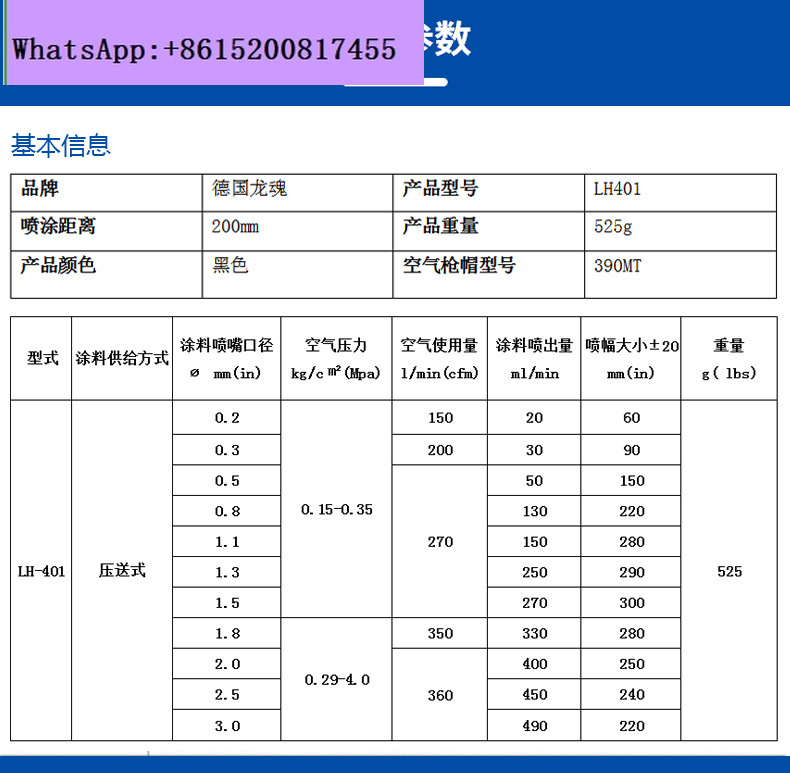Screen dimensions: 790x773
Task: Select paint output 150 in the 1.1 row
Action: (x=535, y=542)
